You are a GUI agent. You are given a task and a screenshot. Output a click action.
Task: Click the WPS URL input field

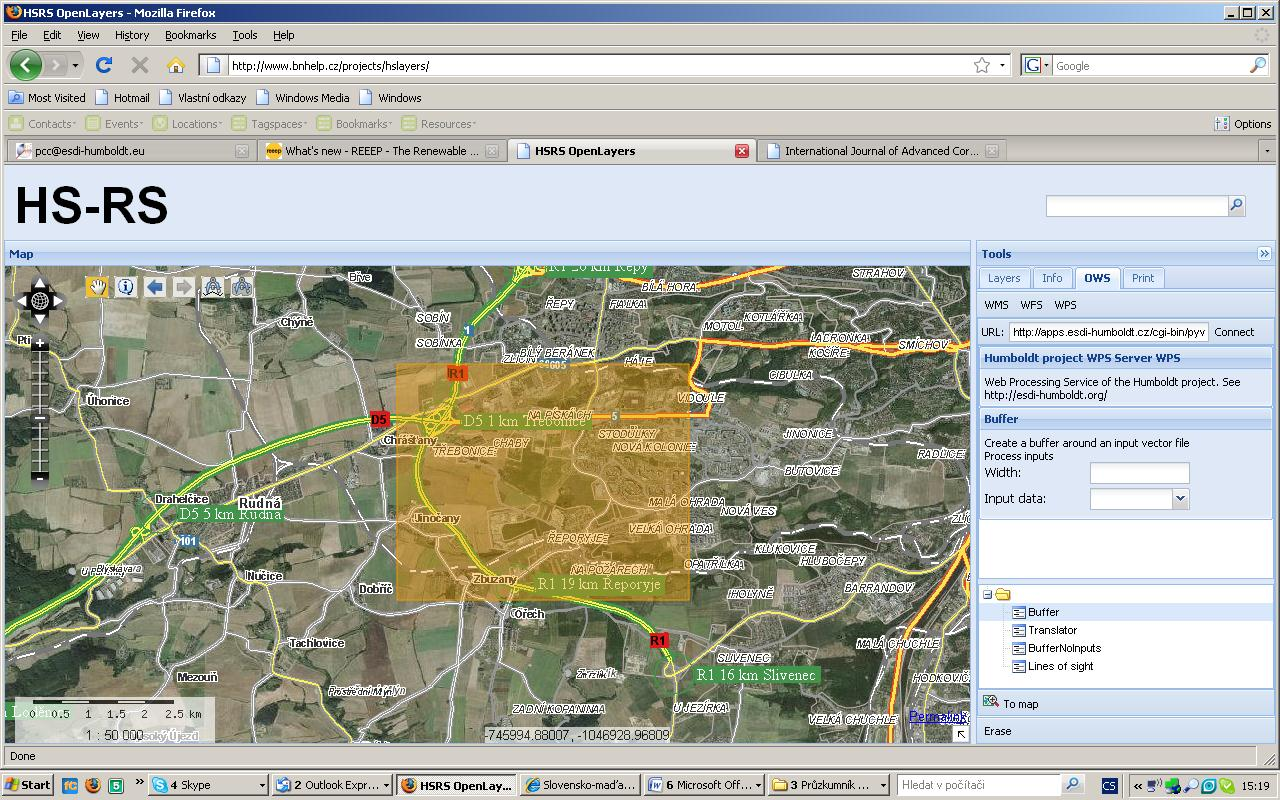click(1109, 332)
